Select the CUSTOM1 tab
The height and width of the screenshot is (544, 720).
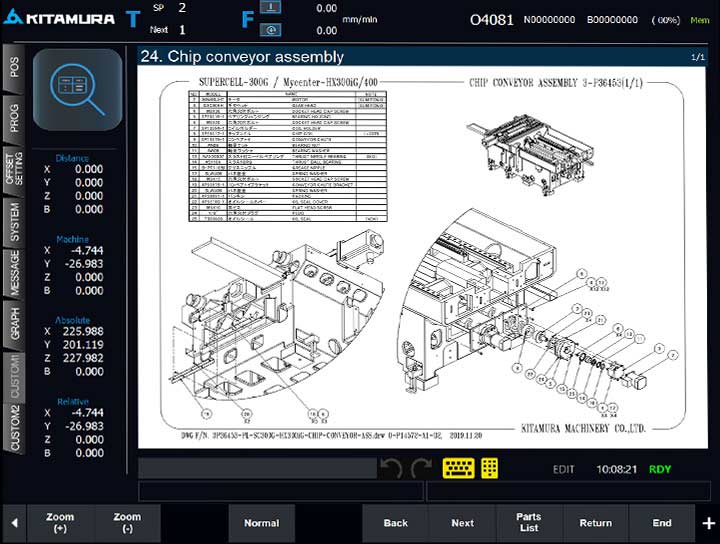pos(14,376)
